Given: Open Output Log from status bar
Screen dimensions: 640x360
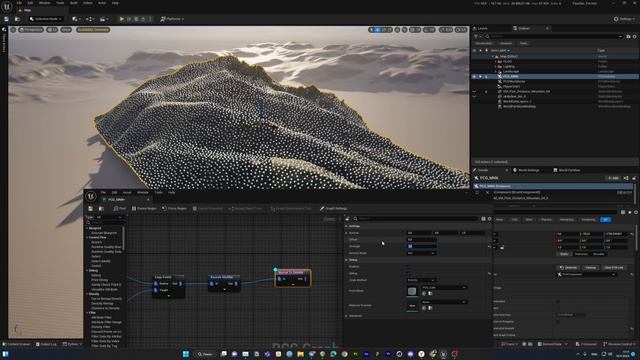Looking at the screenshot, I should 46,344.
